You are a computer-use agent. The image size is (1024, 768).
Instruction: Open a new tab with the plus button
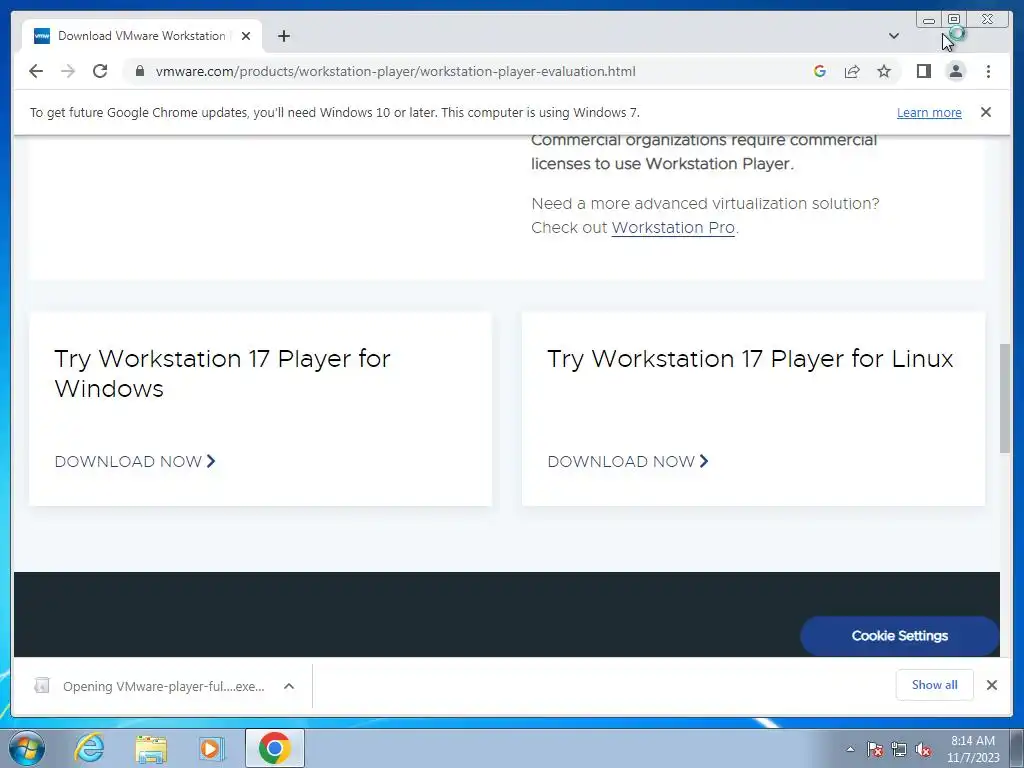(283, 36)
